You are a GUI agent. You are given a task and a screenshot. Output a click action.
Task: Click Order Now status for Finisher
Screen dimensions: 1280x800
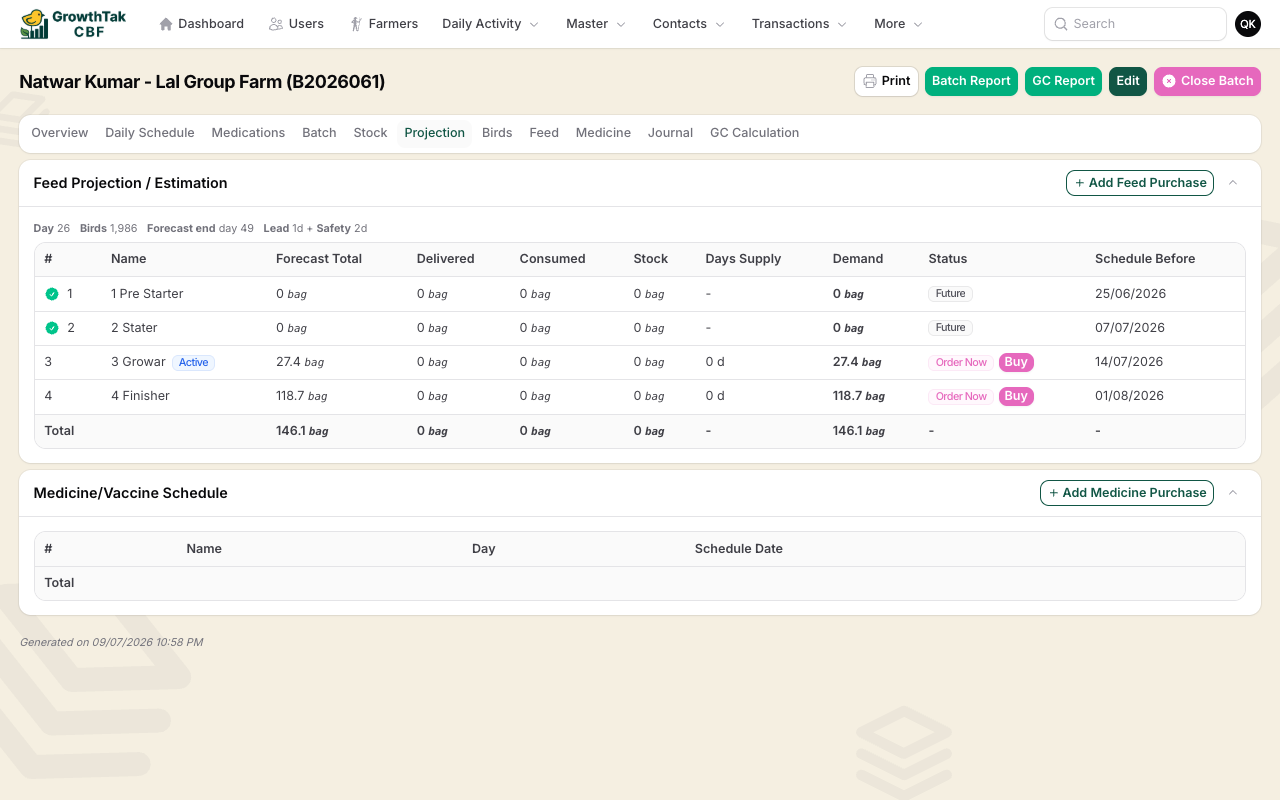tap(961, 396)
